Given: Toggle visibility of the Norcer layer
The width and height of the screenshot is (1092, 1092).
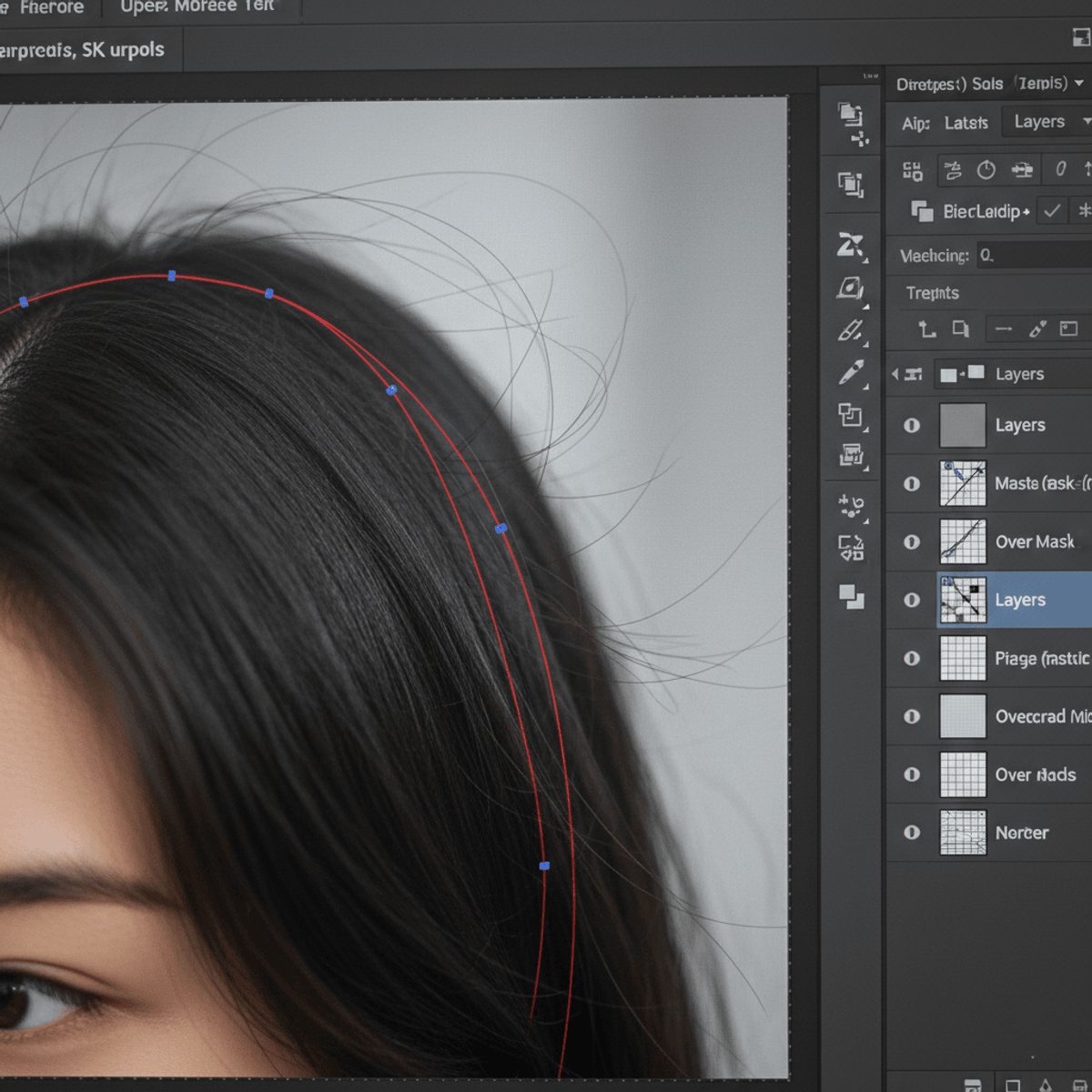Looking at the screenshot, I should pos(911,833).
